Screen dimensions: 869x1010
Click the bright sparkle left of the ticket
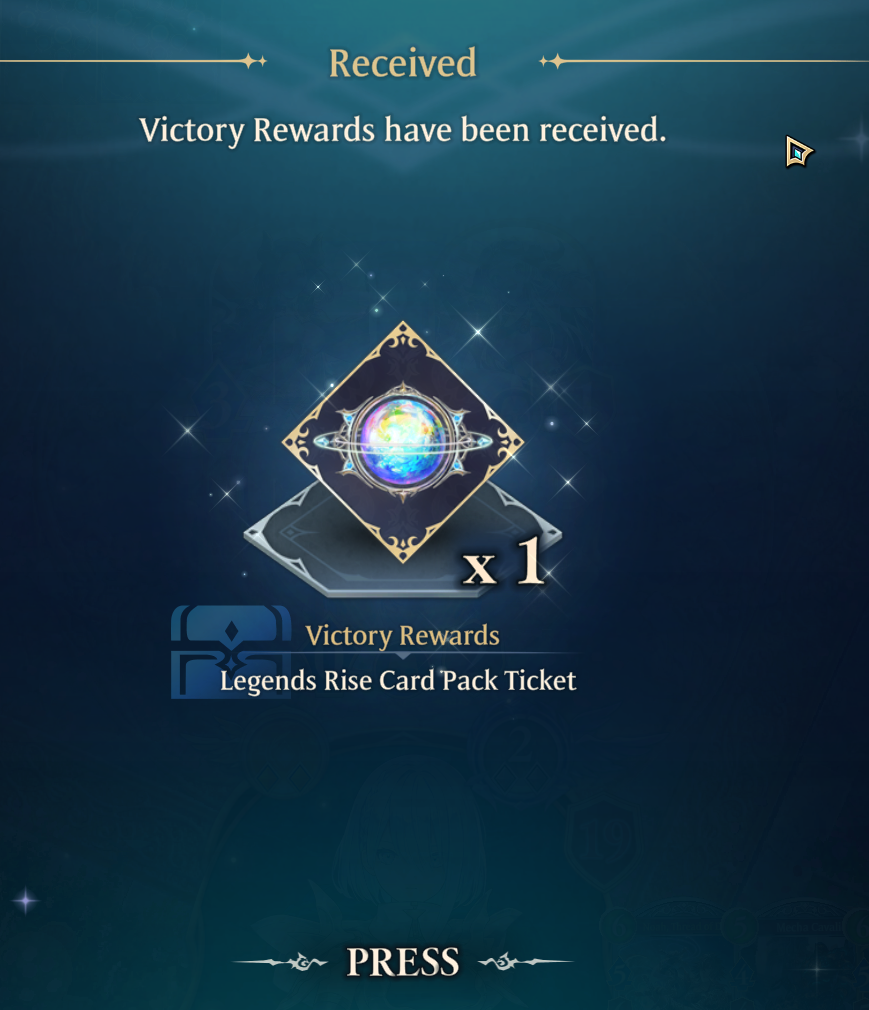pos(187,430)
